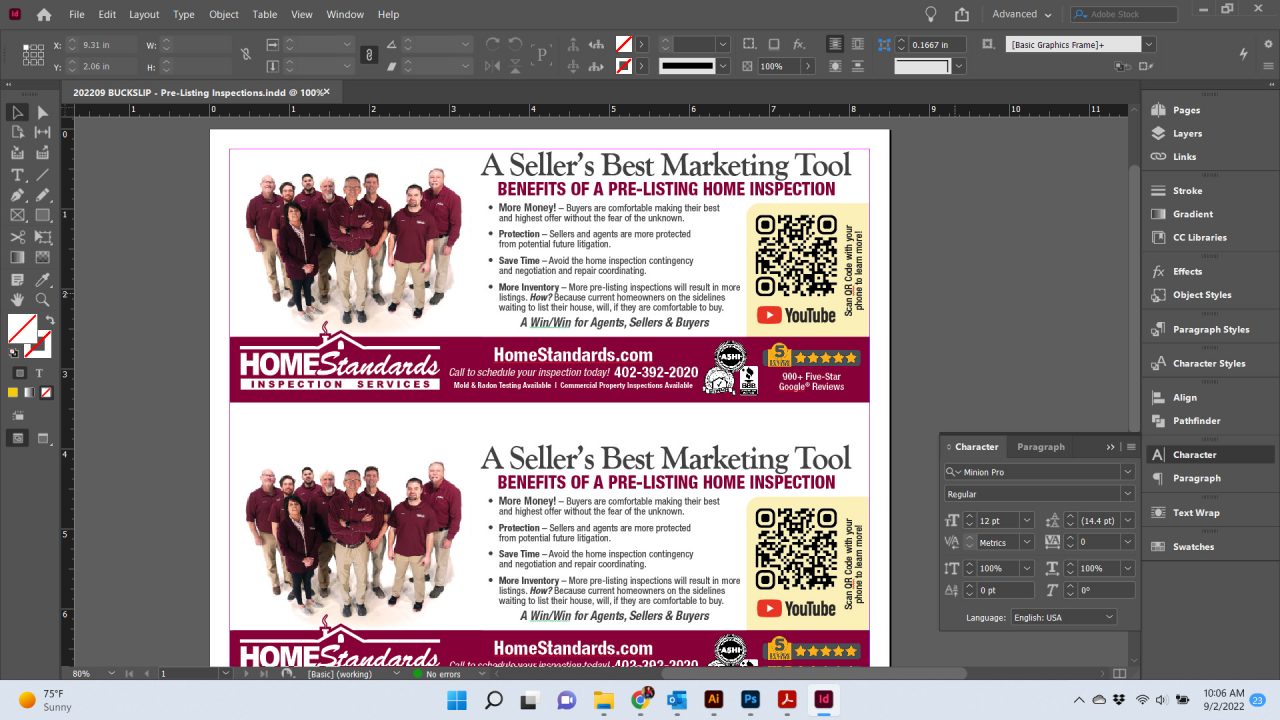1280x720 pixels.
Task: Expand the Language English: USA dropdown
Action: tap(1109, 618)
